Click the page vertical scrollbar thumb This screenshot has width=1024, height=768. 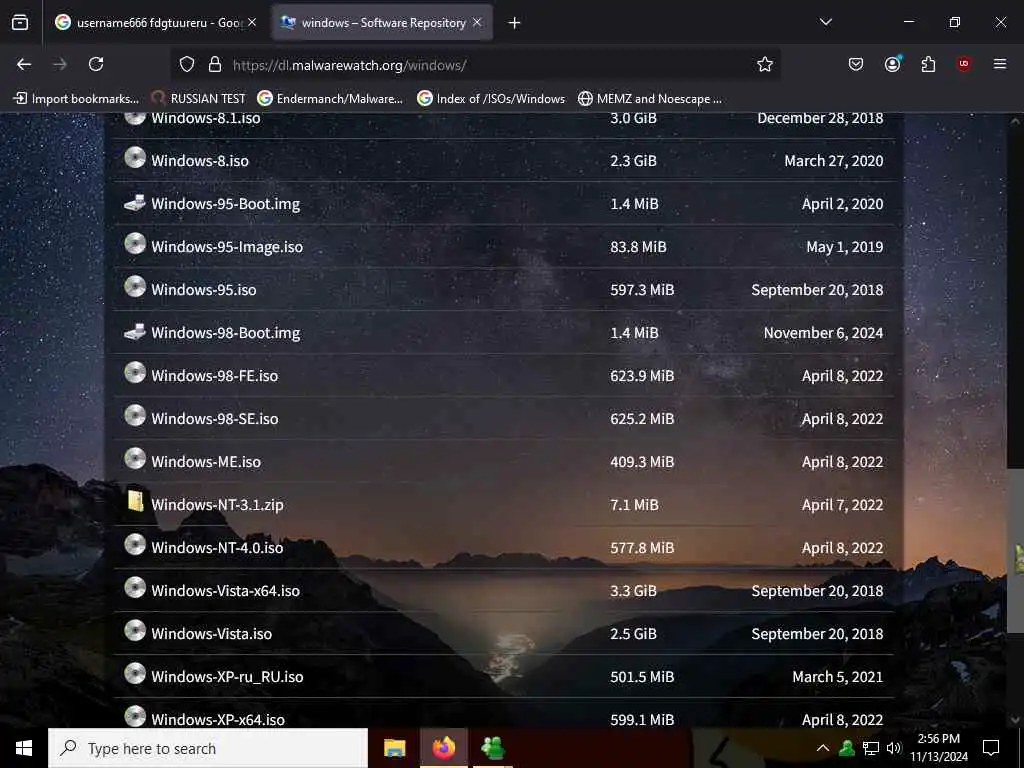point(1015,550)
